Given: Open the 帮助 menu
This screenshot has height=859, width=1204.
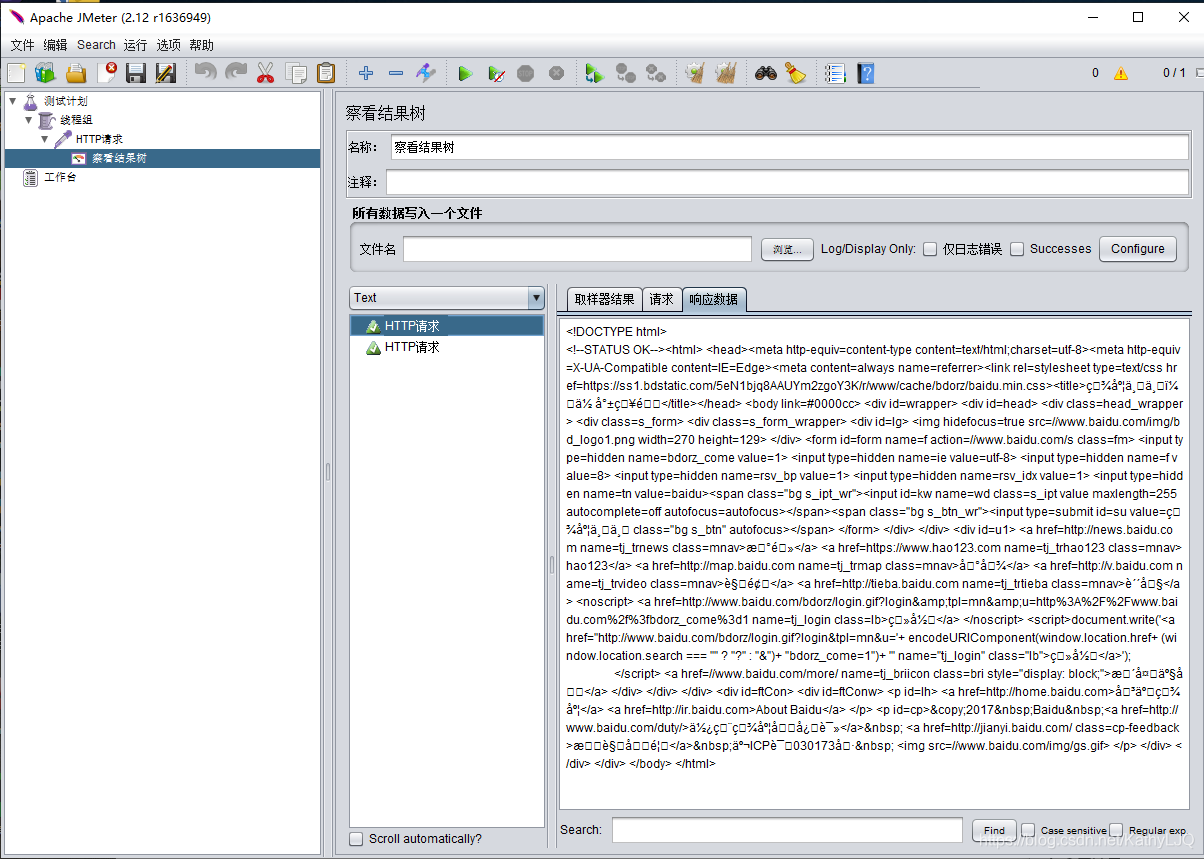Looking at the screenshot, I should 201,45.
